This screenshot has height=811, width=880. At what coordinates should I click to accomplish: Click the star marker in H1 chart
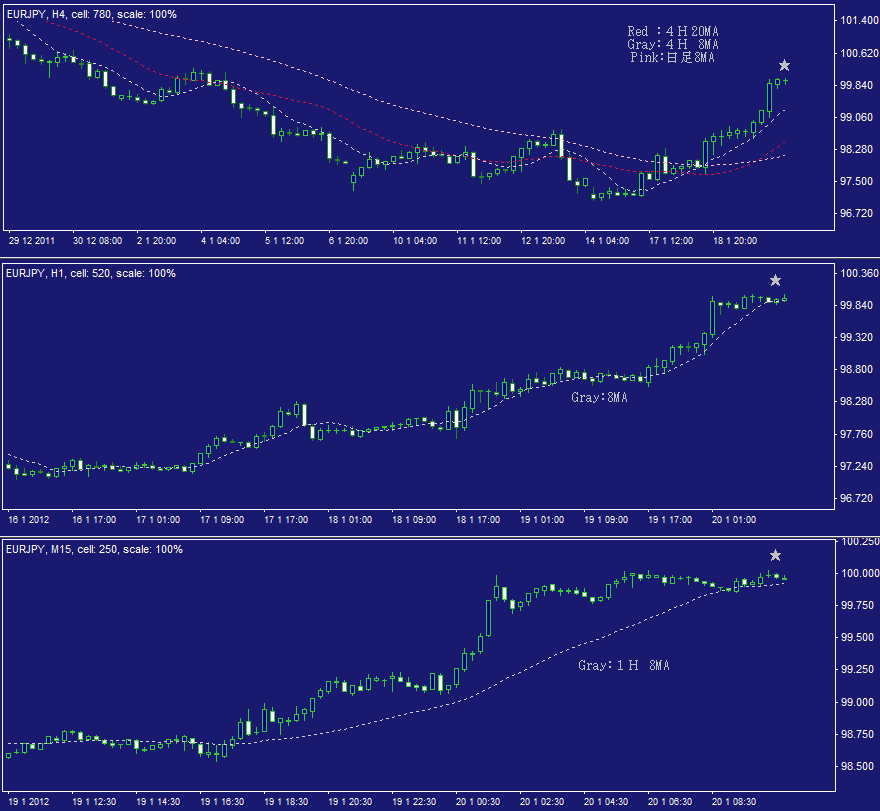point(775,280)
